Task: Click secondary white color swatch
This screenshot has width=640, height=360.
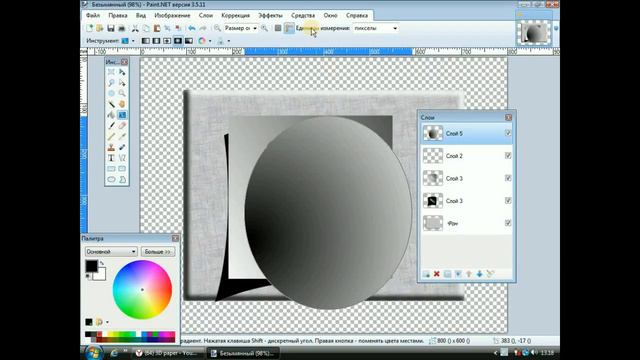Action: pyautogui.click(x=100, y=275)
